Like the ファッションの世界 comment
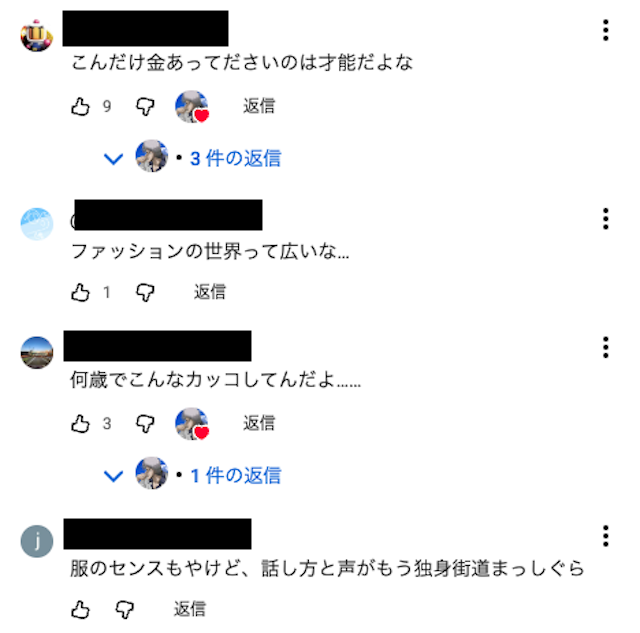 click(80, 292)
